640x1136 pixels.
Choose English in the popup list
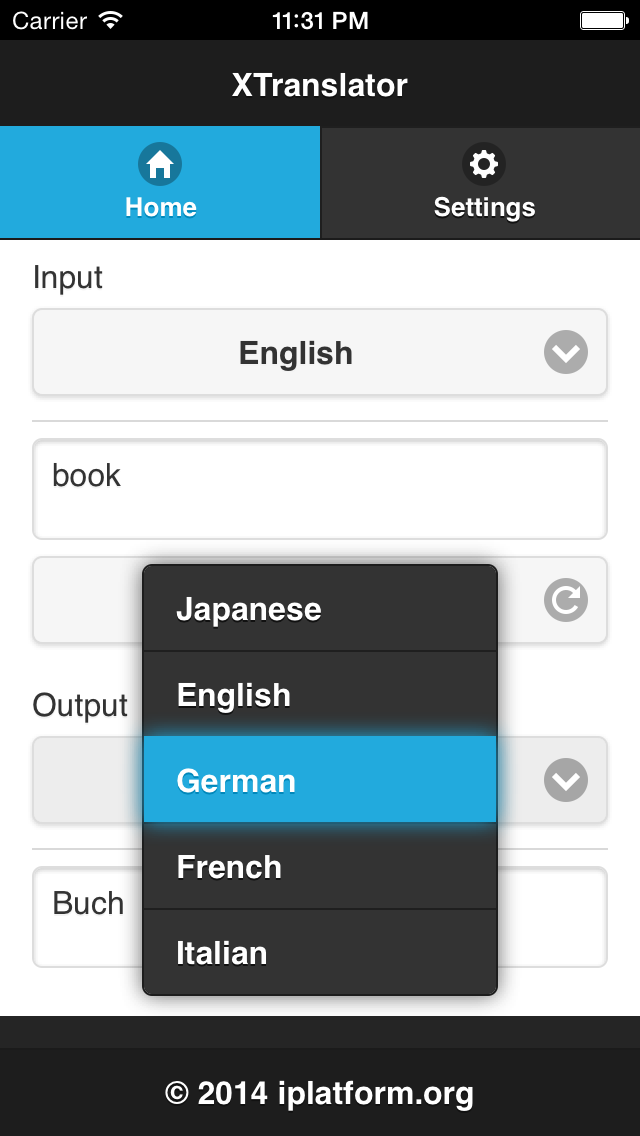click(x=320, y=694)
